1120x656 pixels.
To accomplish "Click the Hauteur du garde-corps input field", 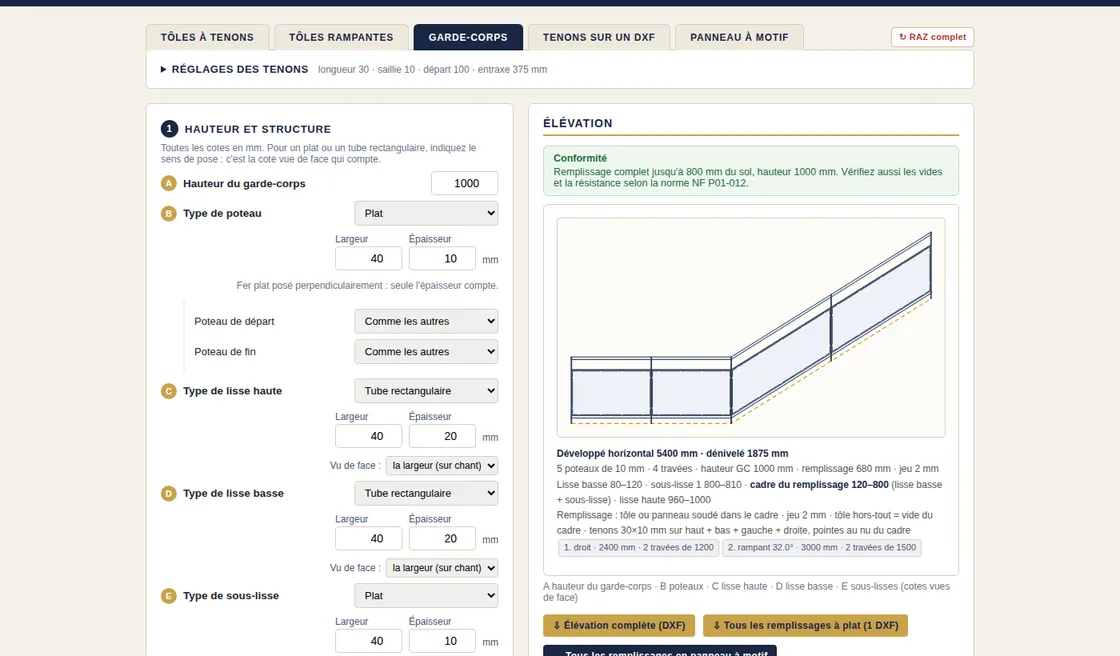I will [x=464, y=183].
